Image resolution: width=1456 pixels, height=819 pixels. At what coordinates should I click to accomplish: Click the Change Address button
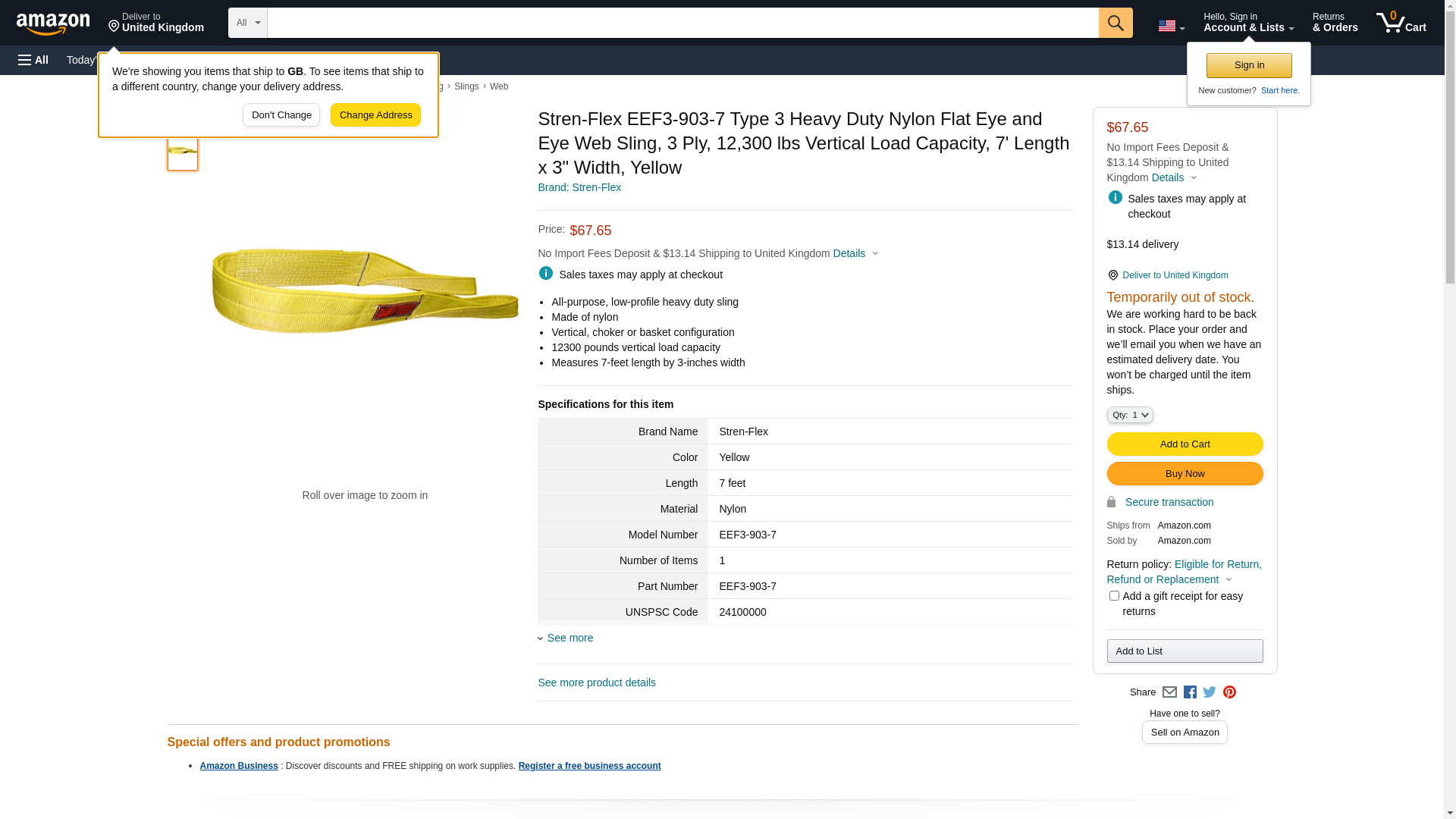point(375,115)
